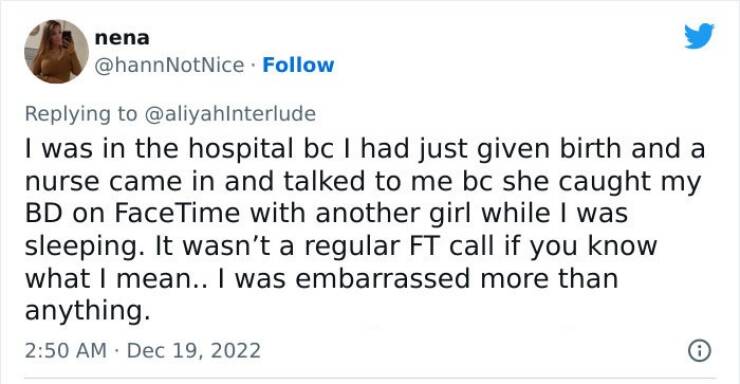Open the tweet info circle icon
The image size is (740, 384).
(x=699, y=351)
